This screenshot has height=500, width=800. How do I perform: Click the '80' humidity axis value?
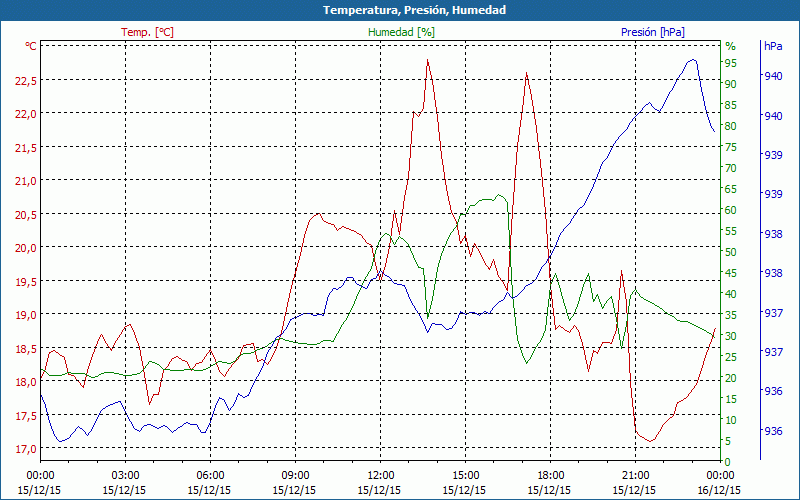click(731, 126)
